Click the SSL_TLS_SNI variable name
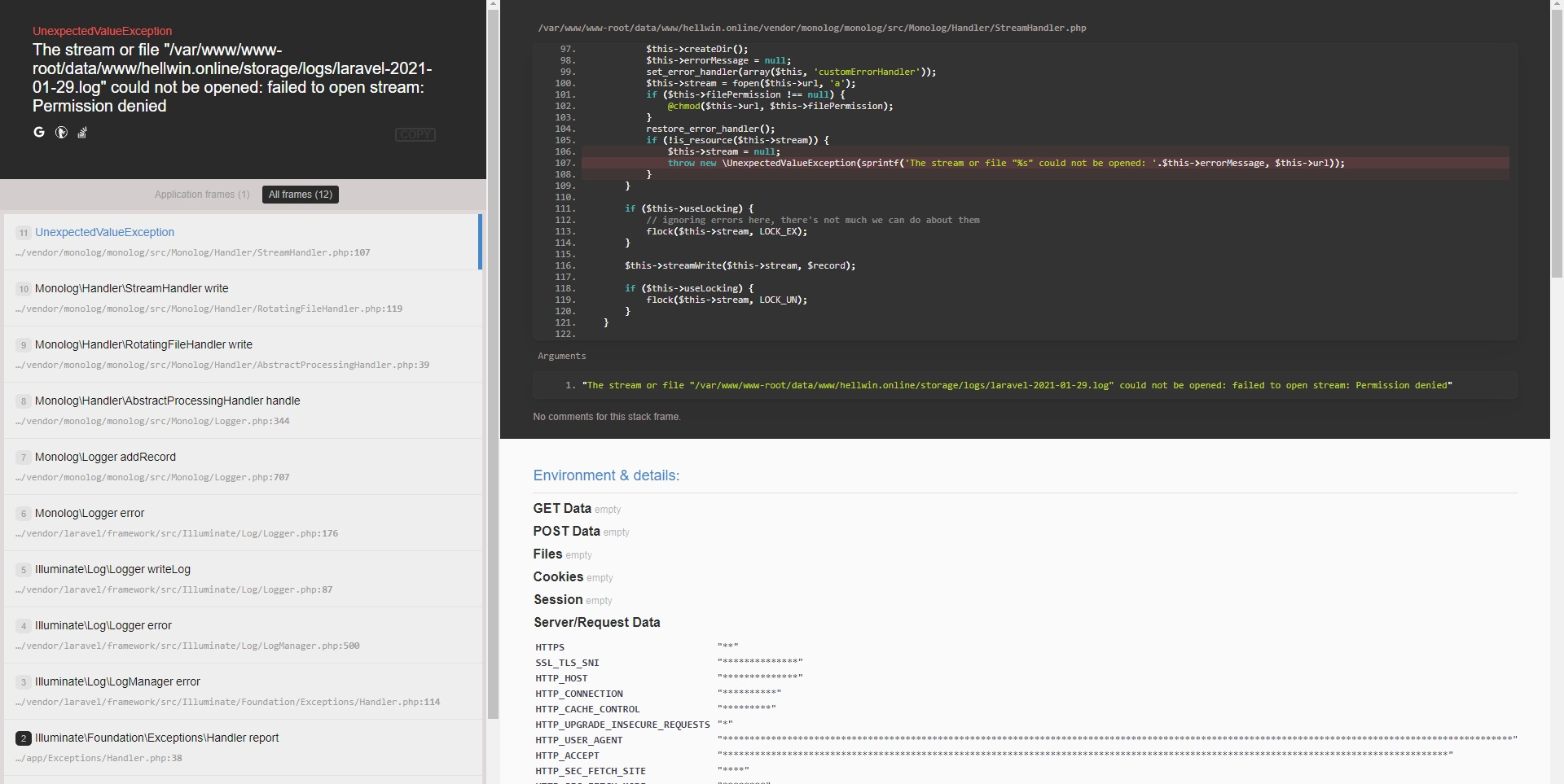Image resolution: width=1564 pixels, height=784 pixels. tap(567, 663)
